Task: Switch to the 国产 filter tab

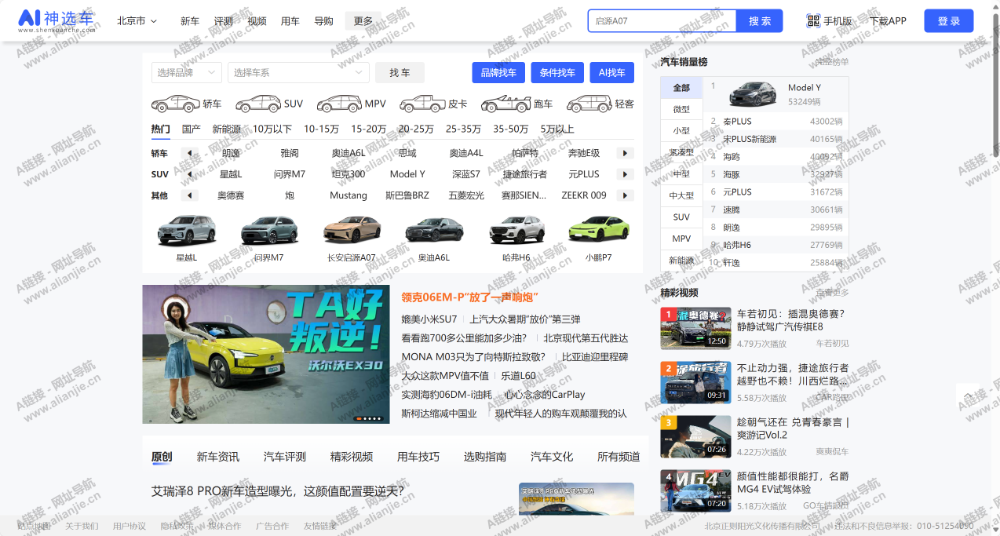Action: click(191, 129)
